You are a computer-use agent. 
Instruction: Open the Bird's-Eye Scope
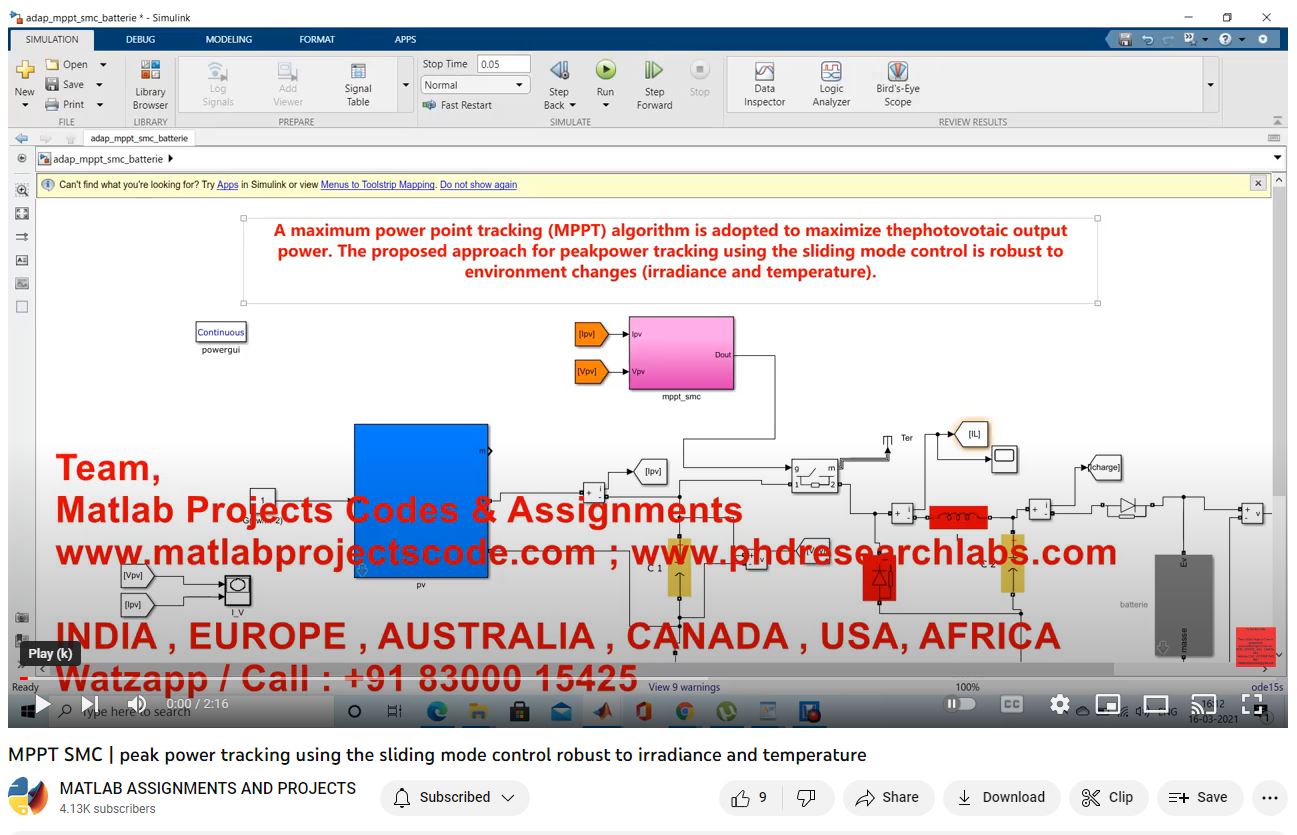pyautogui.click(x=898, y=84)
